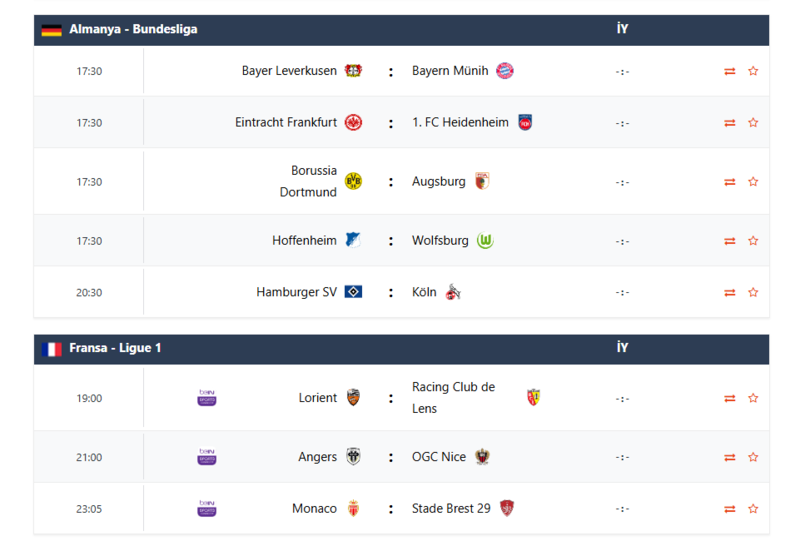
Task: Click the Monaco club crest
Action: coord(353,508)
